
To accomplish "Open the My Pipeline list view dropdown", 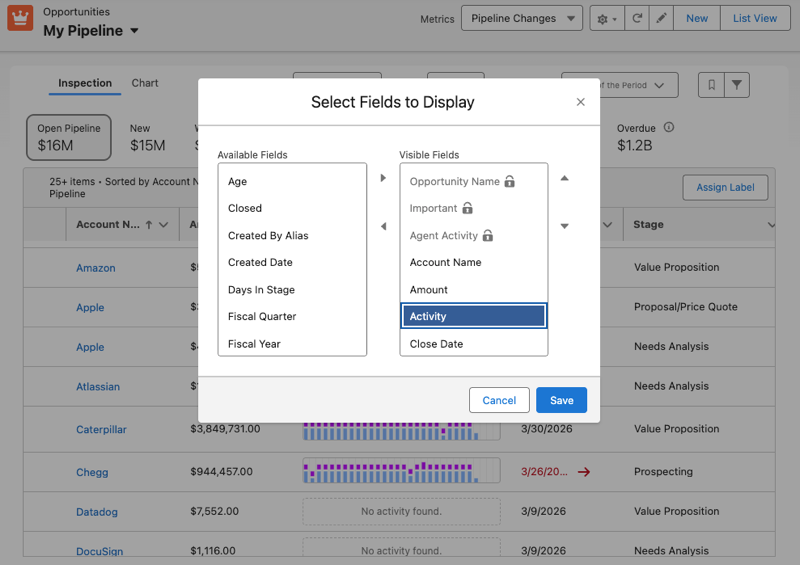I will coord(134,31).
